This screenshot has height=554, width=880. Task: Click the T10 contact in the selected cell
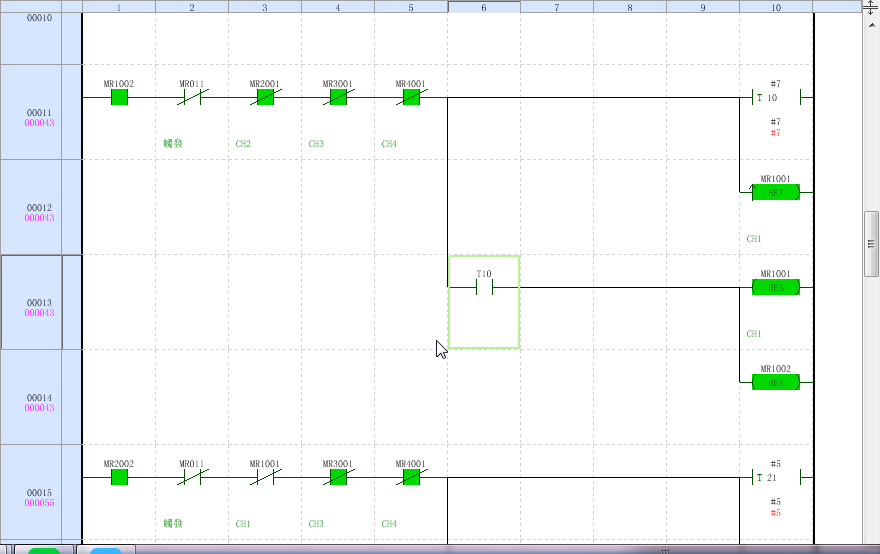(x=484, y=288)
